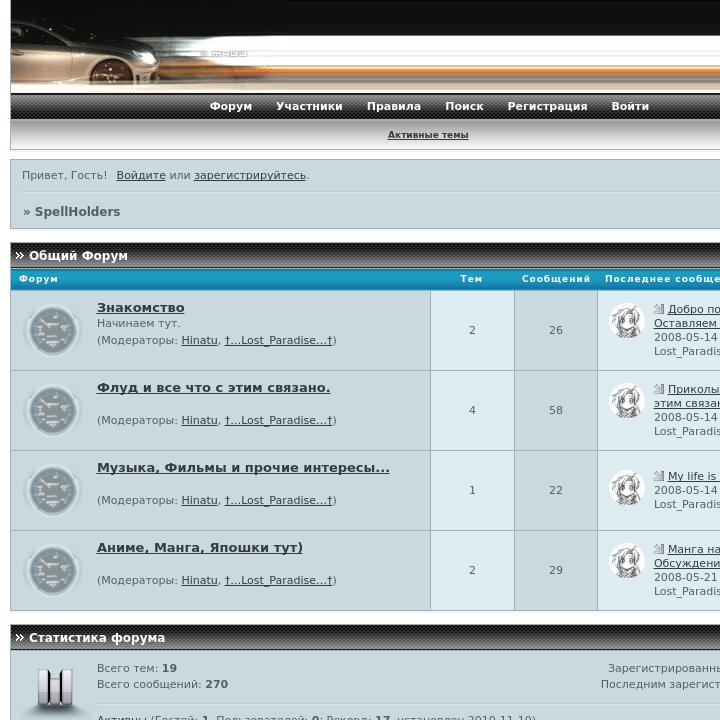The image size is (720, 720).
Task: Open the Приколы last post link
Action: click(693, 389)
